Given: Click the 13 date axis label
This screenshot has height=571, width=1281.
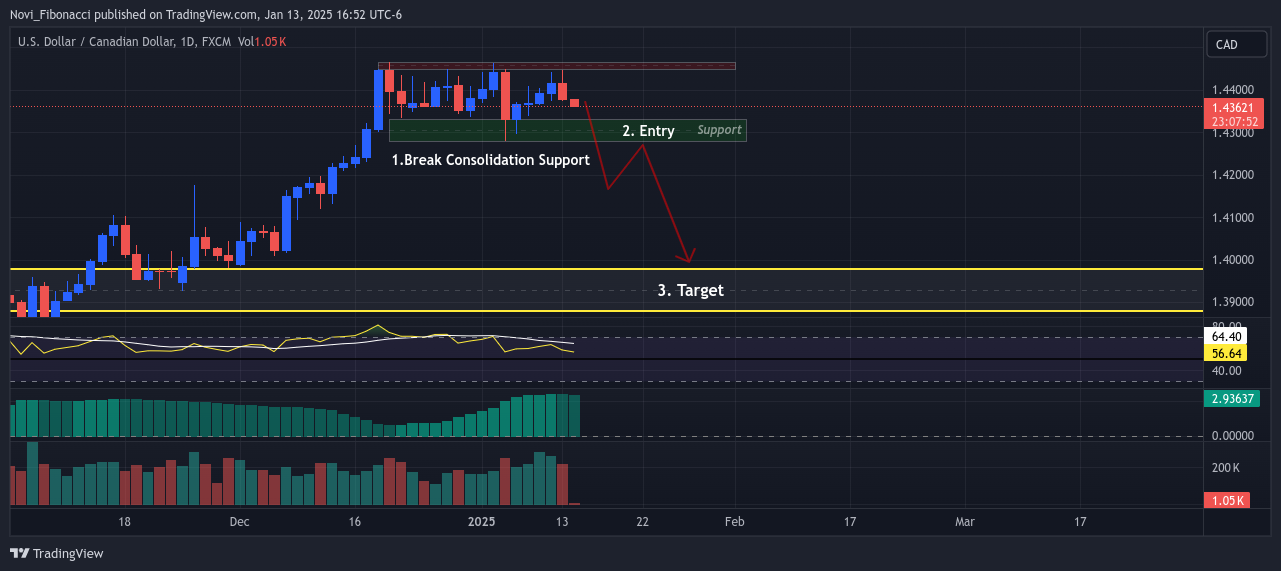Looking at the screenshot, I should (x=562, y=522).
